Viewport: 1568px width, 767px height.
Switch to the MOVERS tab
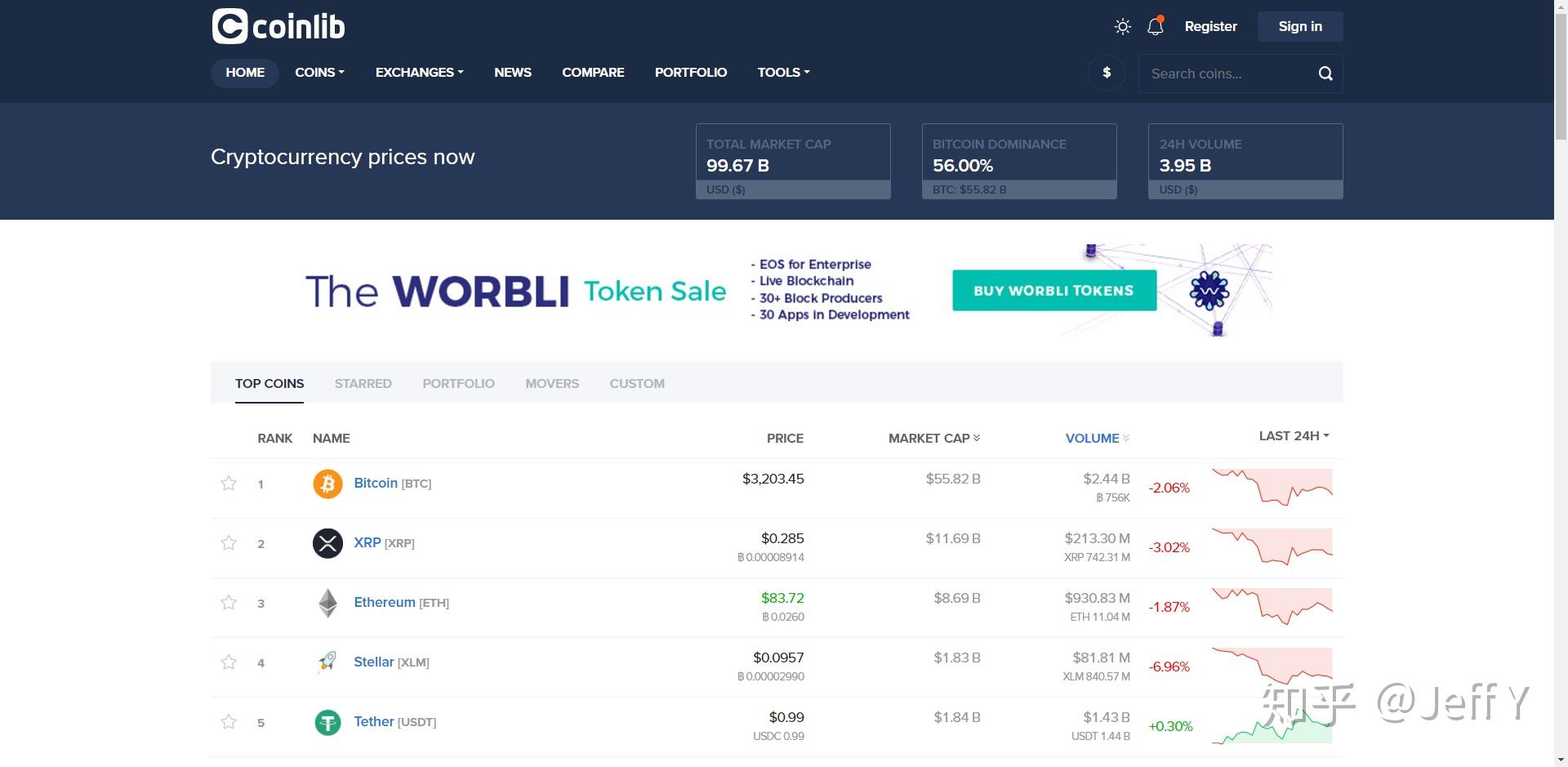552,384
